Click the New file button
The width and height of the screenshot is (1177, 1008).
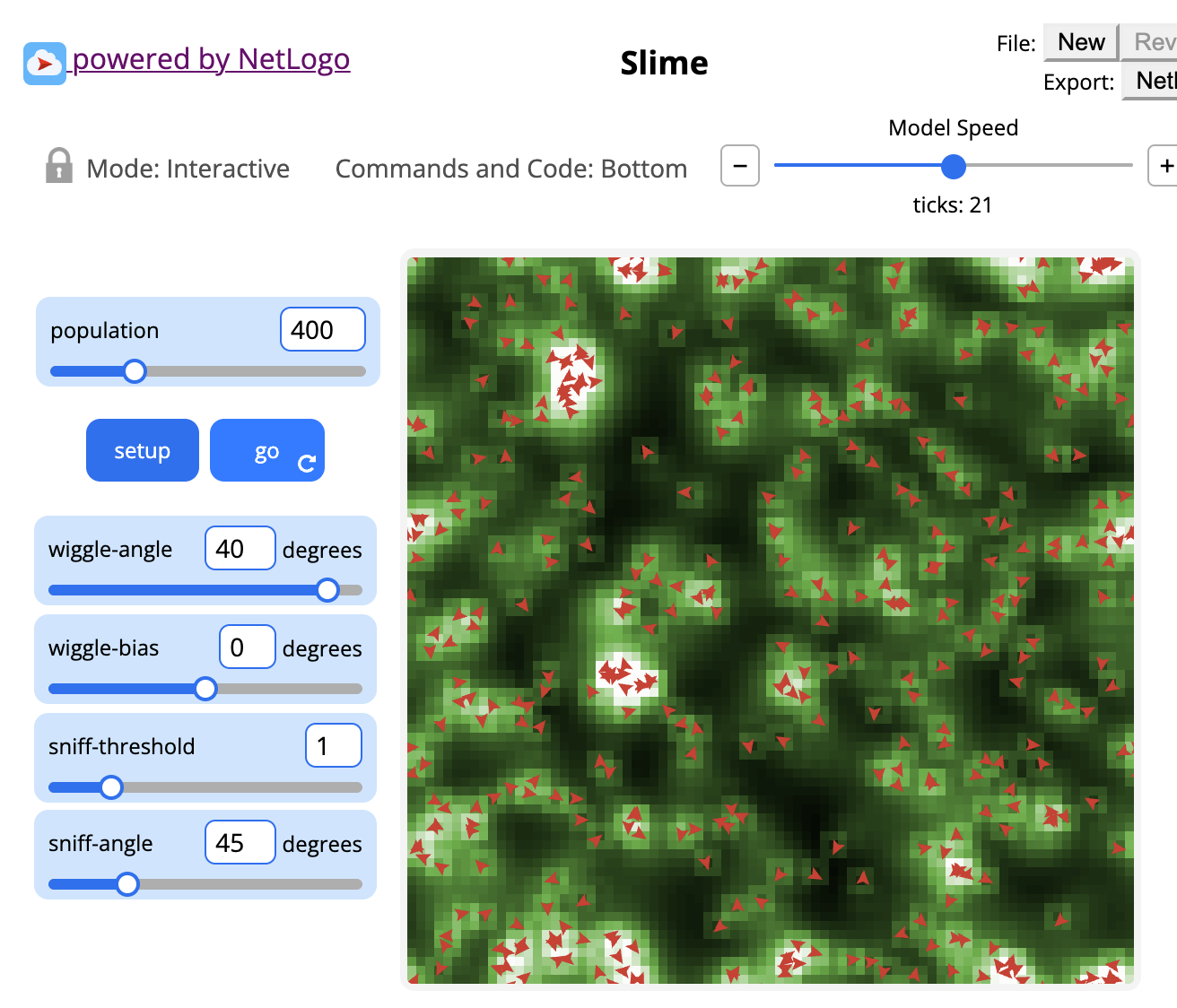point(1080,42)
